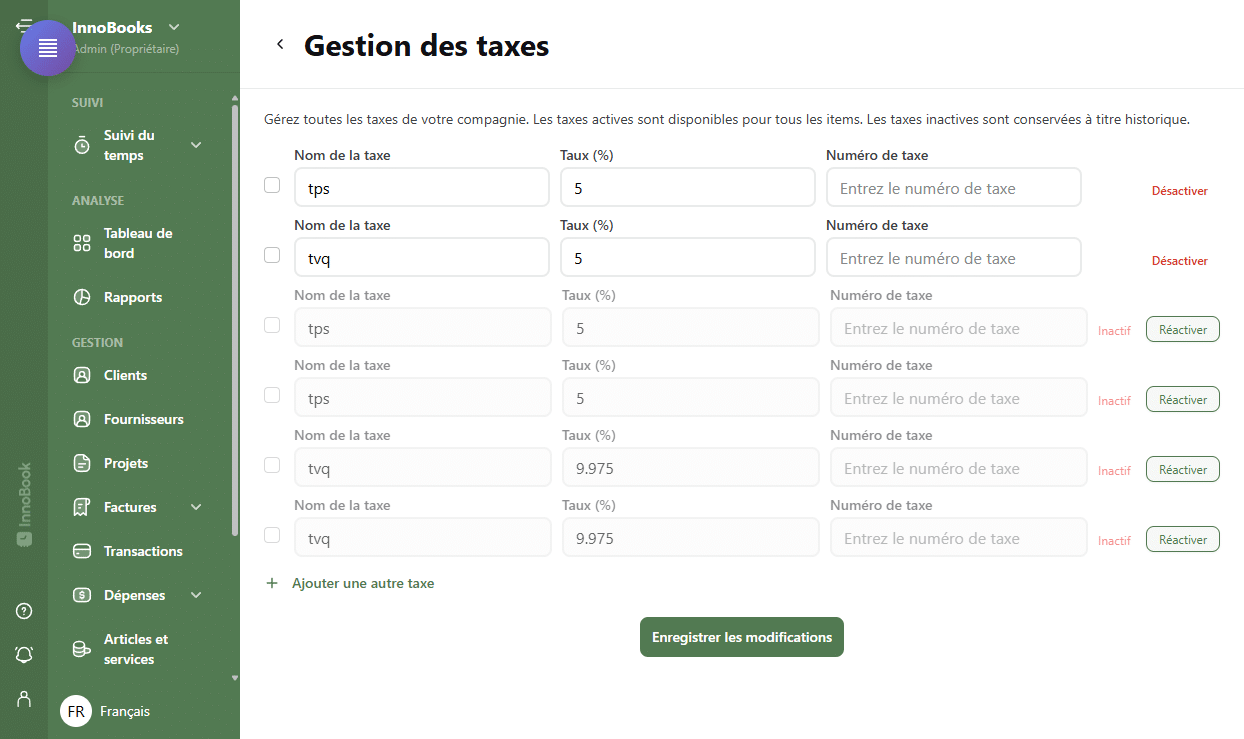Click sidebar scrollbar up arrow
The image size is (1244, 739).
coord(235,99)
